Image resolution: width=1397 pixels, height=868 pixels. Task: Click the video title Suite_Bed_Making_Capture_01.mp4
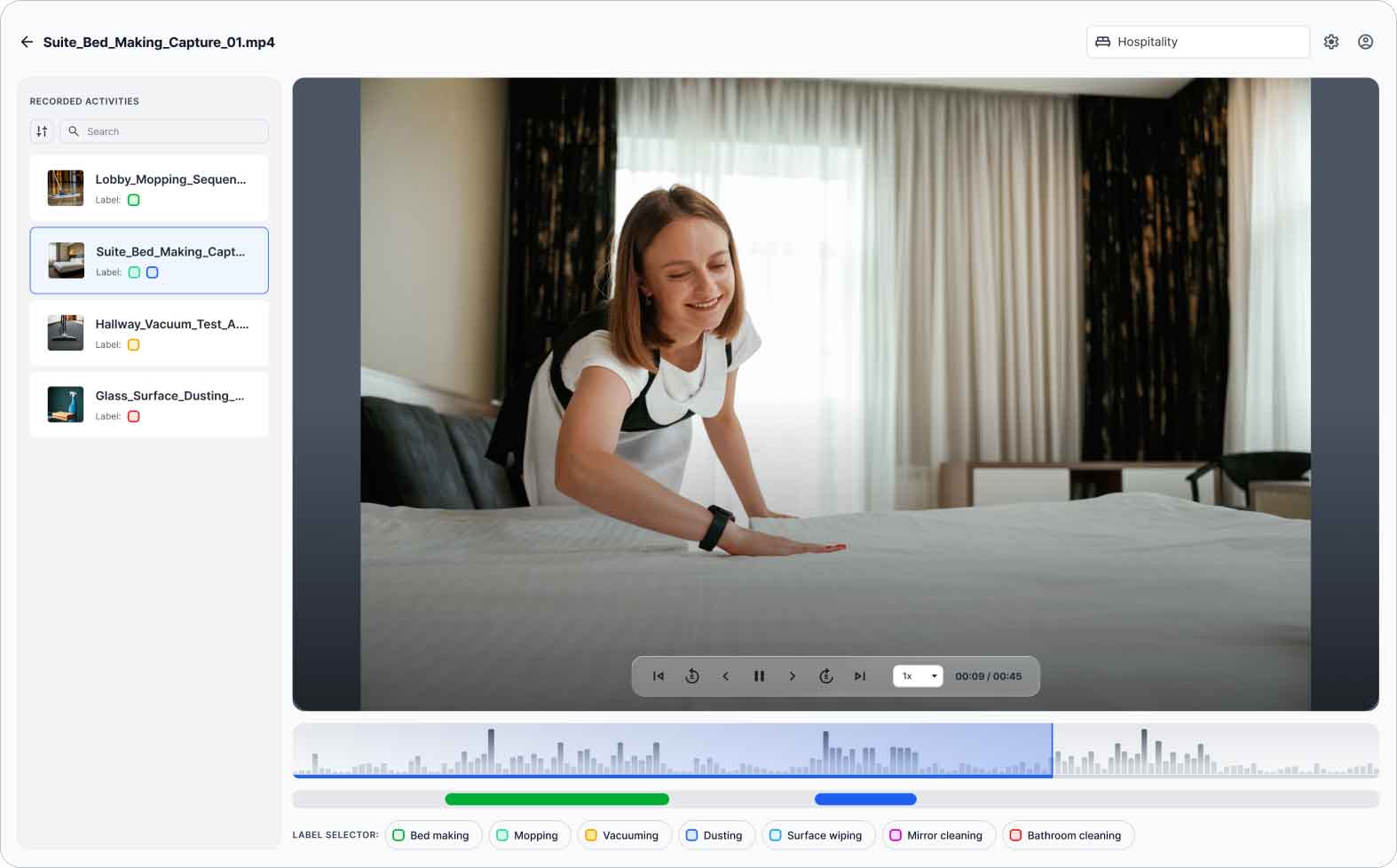[159, 42]
